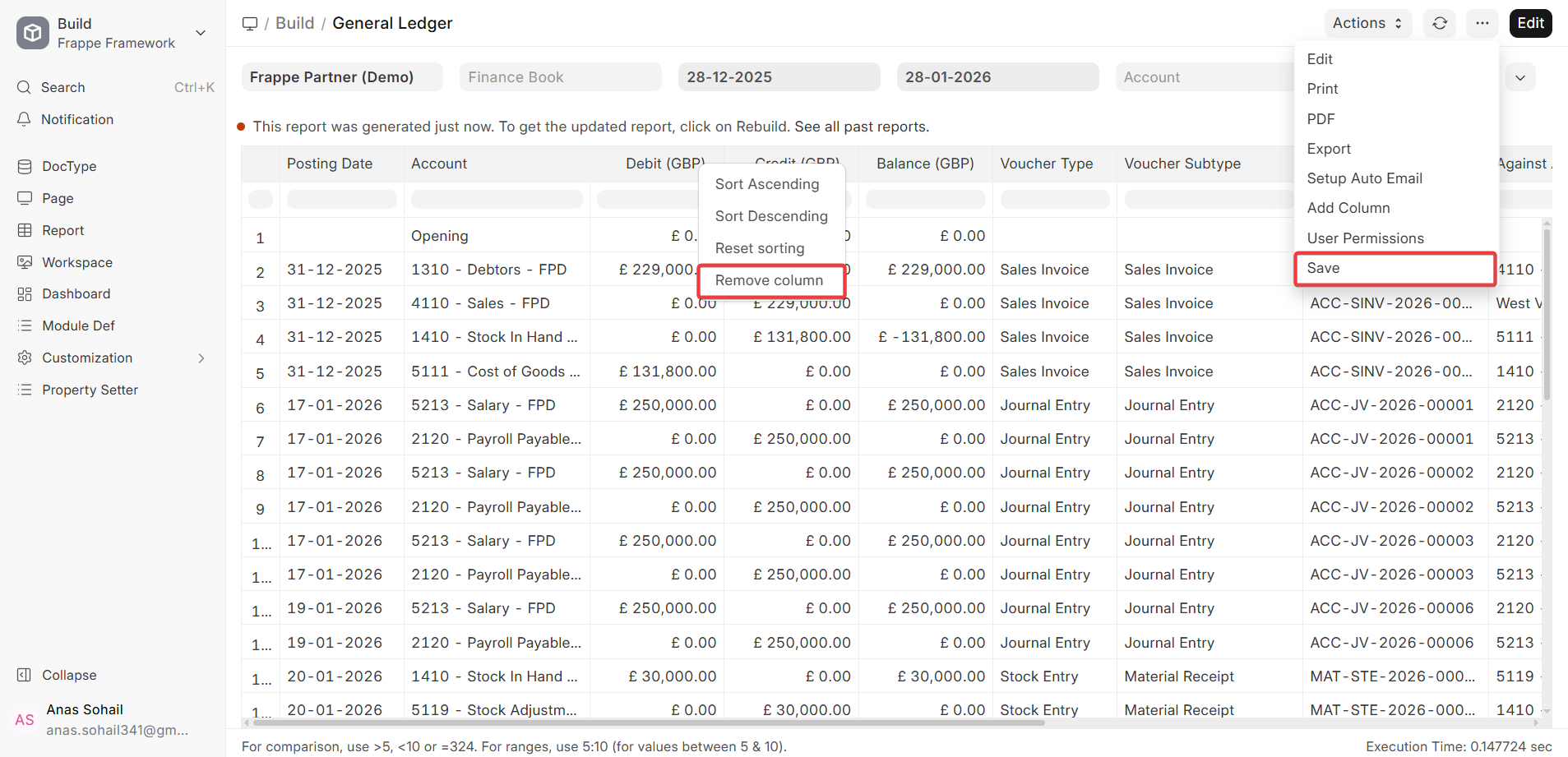Click the Property Setter list icon
1568x757 pixels.
pyautogui.click(x=25, y=390)
